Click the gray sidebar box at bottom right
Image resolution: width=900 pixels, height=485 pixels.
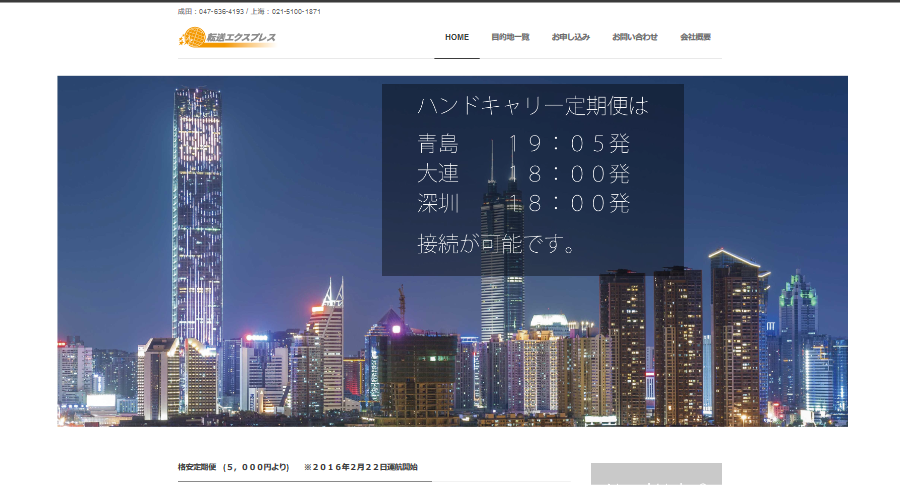(656, 474)
